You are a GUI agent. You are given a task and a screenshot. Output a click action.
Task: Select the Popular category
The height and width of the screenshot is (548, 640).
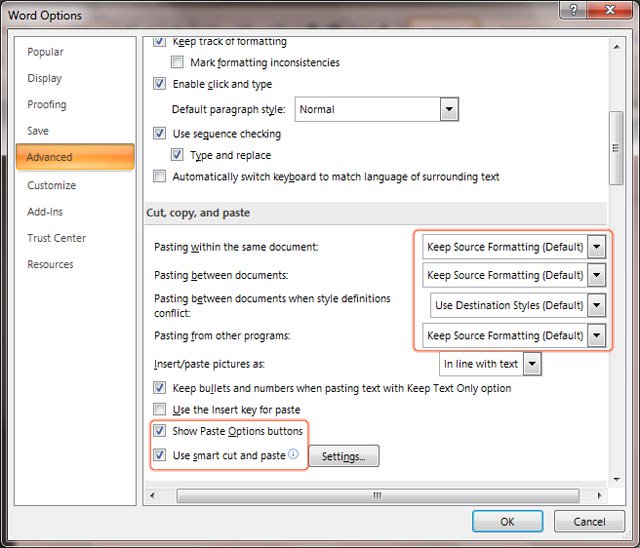point(45,52)
